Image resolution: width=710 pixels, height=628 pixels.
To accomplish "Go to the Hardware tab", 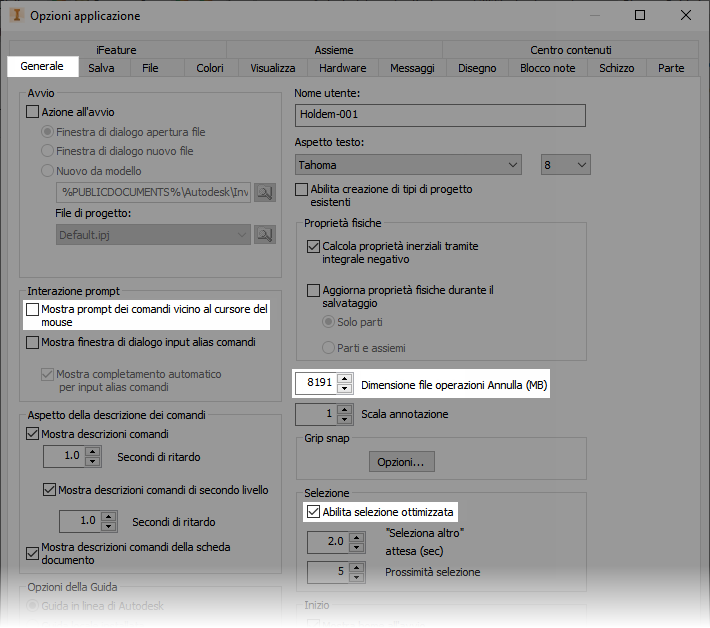I will pos(343,68).
